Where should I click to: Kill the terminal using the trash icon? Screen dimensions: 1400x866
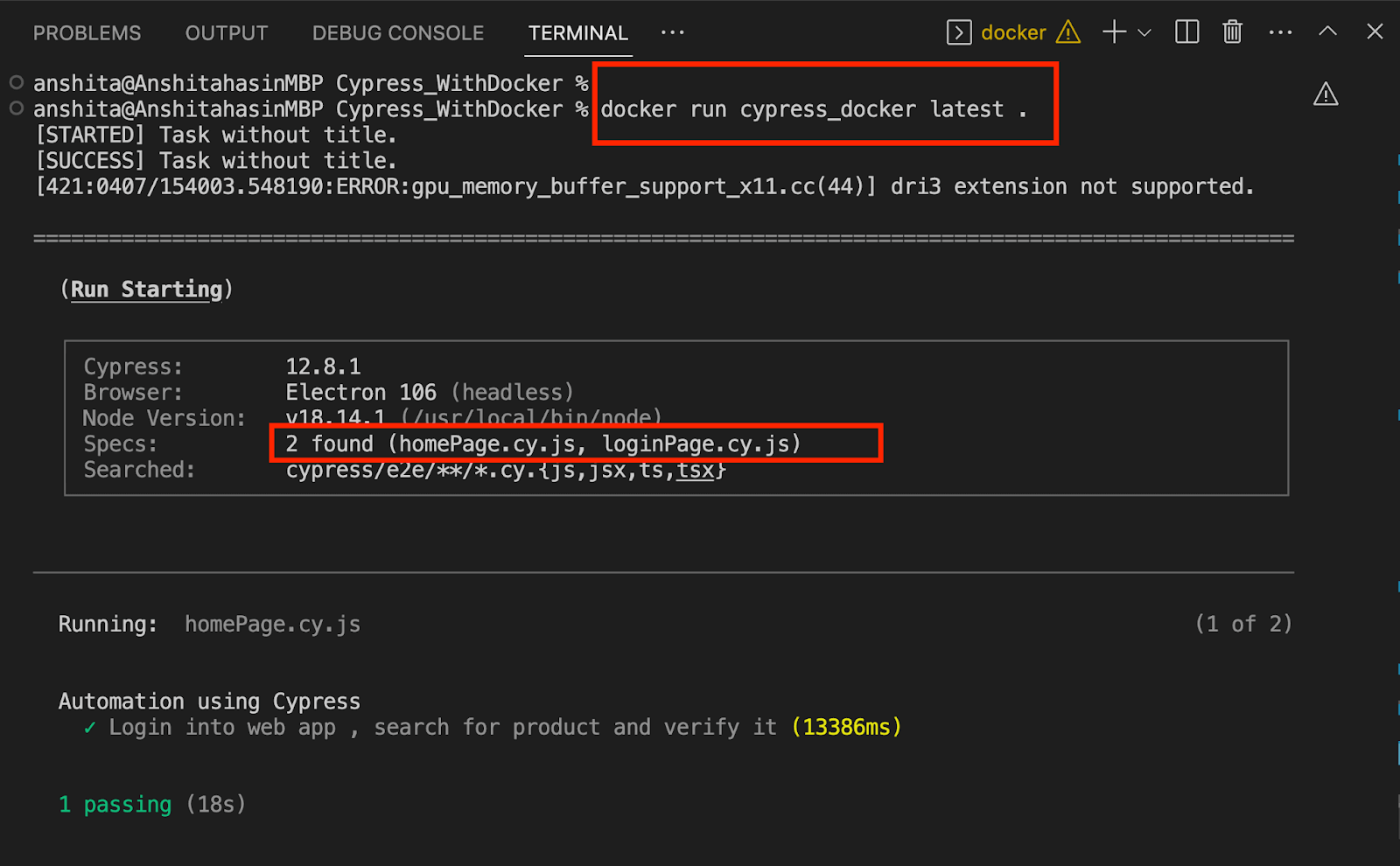click(1232, 31)
